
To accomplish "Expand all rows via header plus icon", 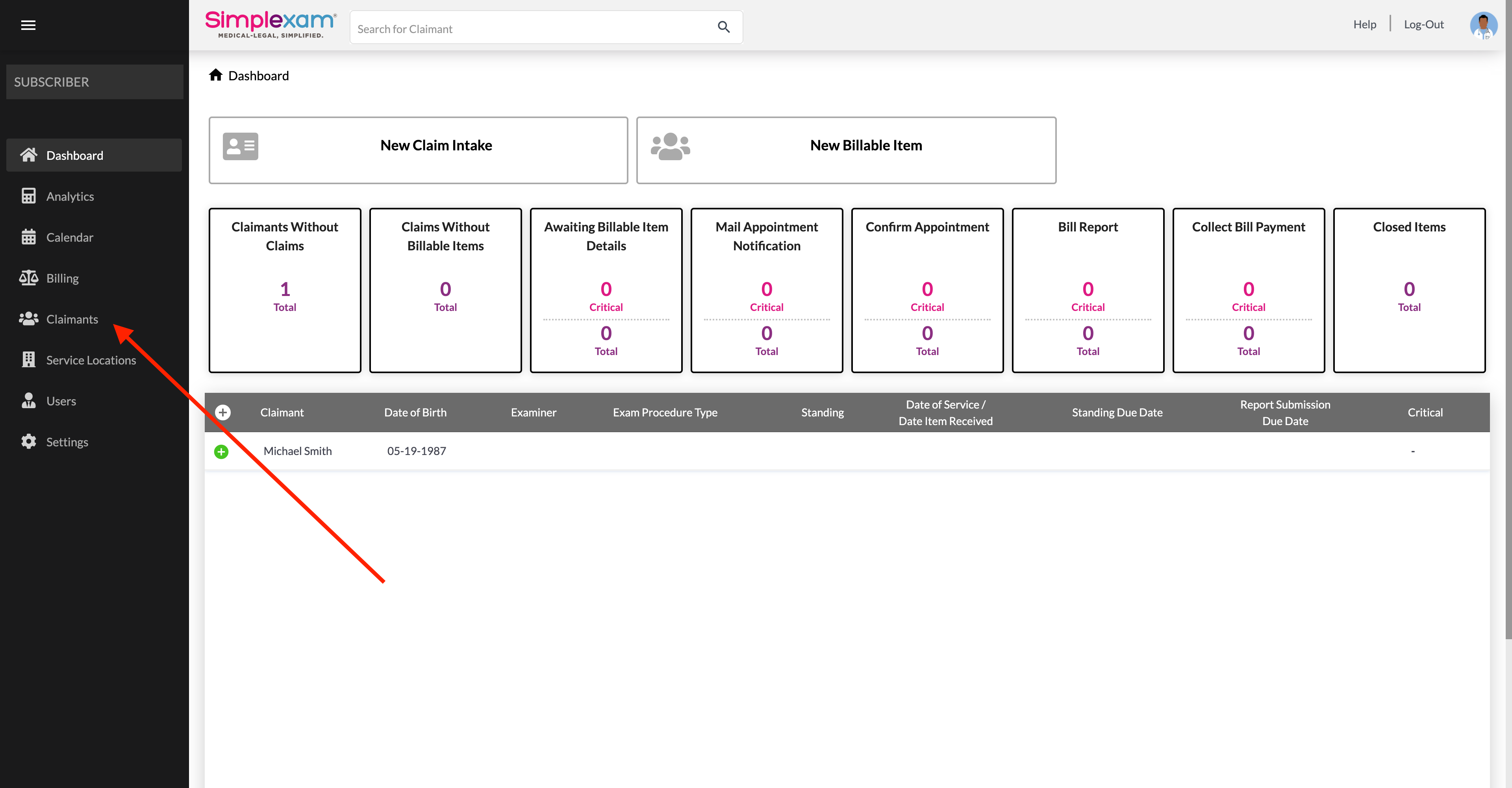I will tap(223, 412).
